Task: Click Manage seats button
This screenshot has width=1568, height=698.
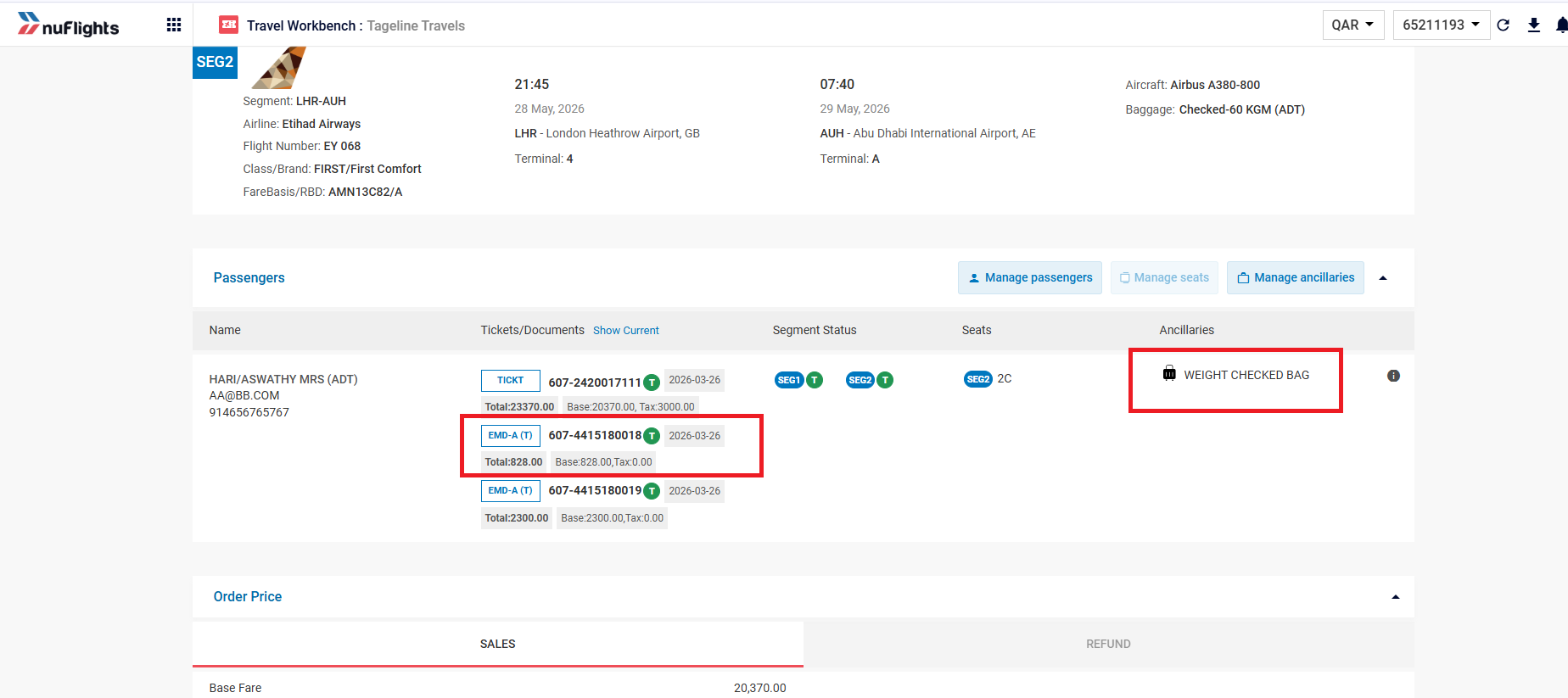Action: (1164, 277)
